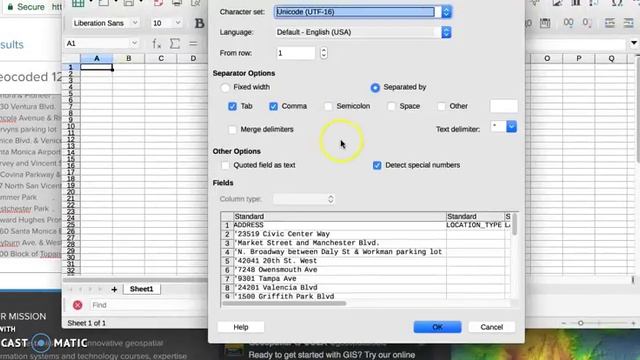640x360 pixels.
Task: Open the Text delimiter dropdown
Action: 511,127
